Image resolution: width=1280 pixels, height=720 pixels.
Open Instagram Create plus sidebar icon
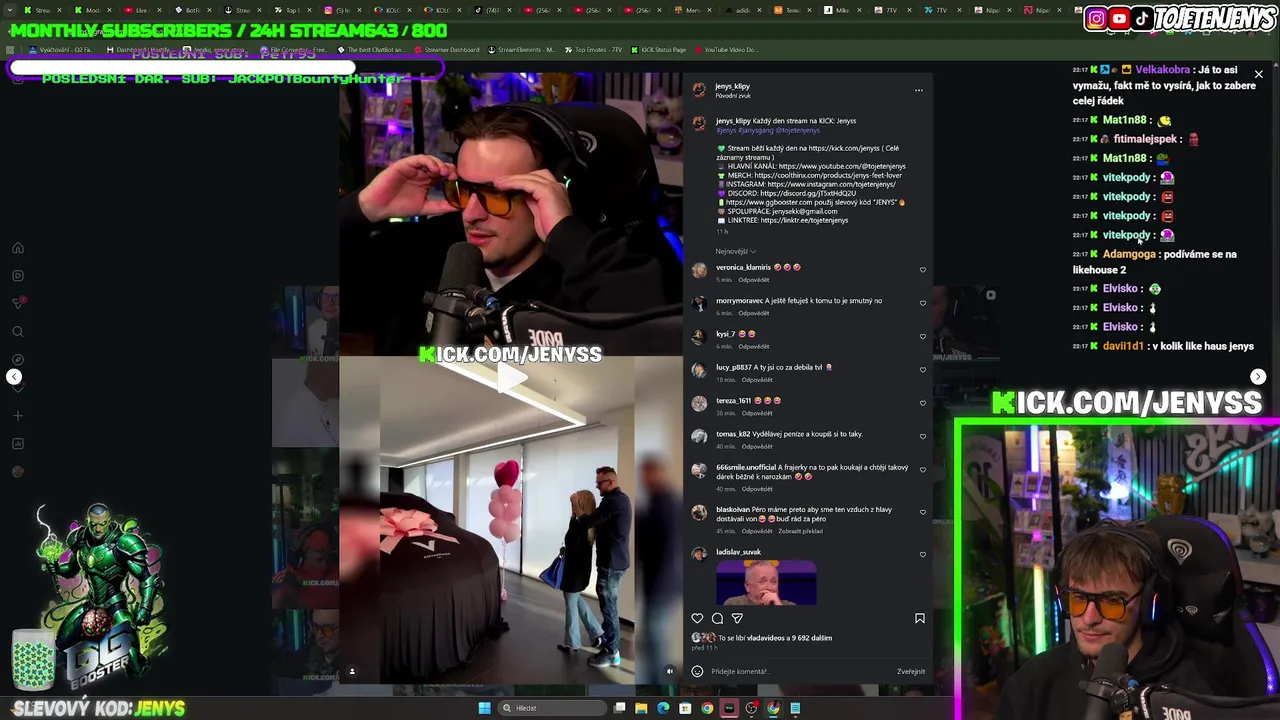click(17, 416)
